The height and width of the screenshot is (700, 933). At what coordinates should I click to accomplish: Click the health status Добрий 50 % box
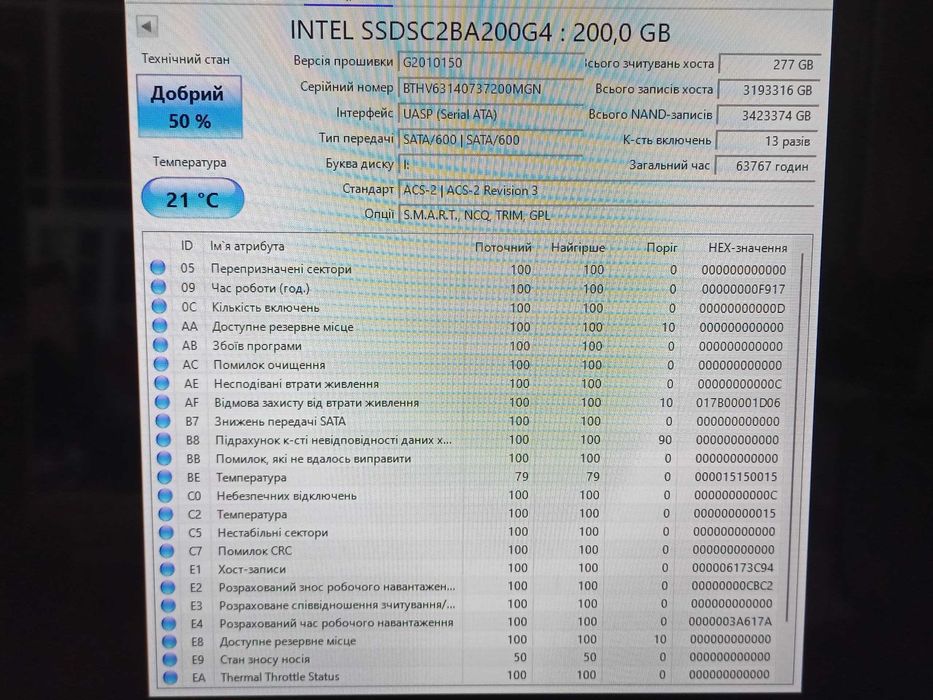point(189,107)
